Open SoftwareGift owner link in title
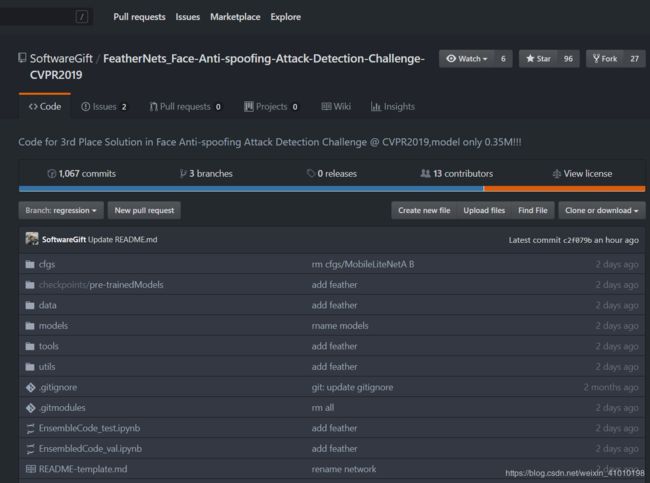 coord(61,58)
